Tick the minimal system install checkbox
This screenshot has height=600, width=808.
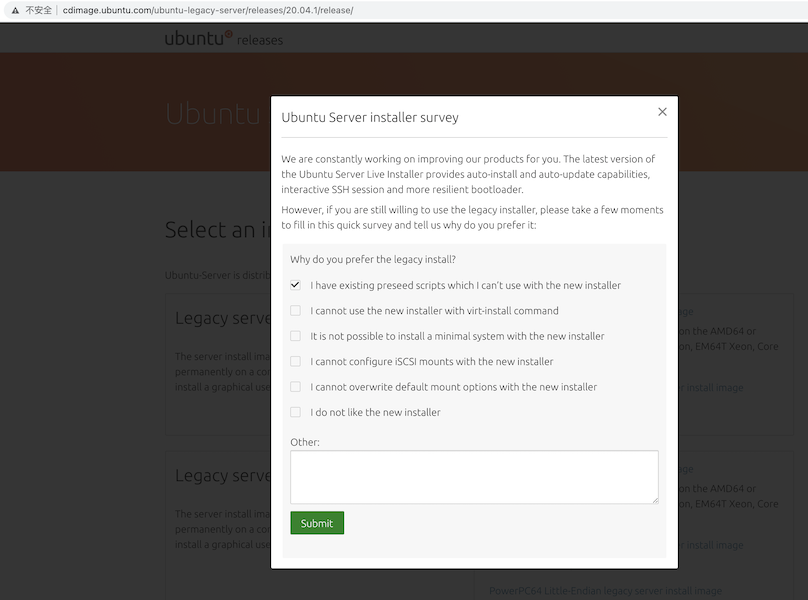296,336
